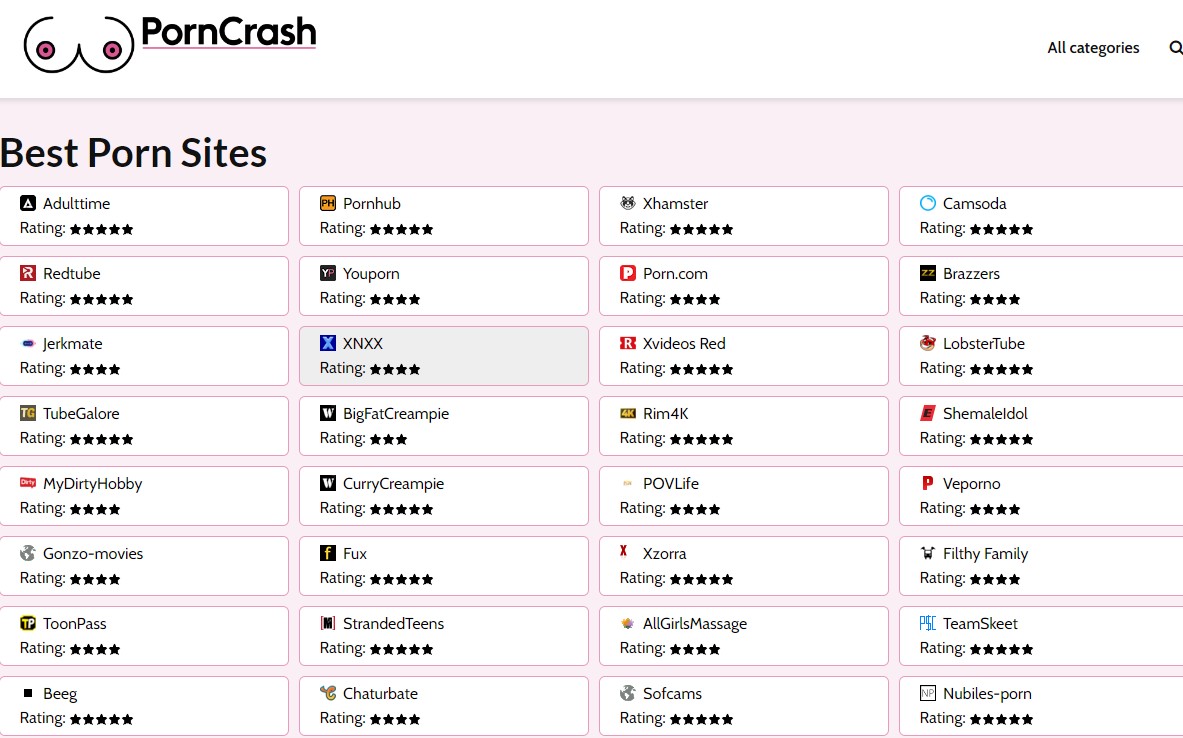Click the star rating under ToonPass
The width and height of the screenshot is (1183, 738).
coord(95,650)
